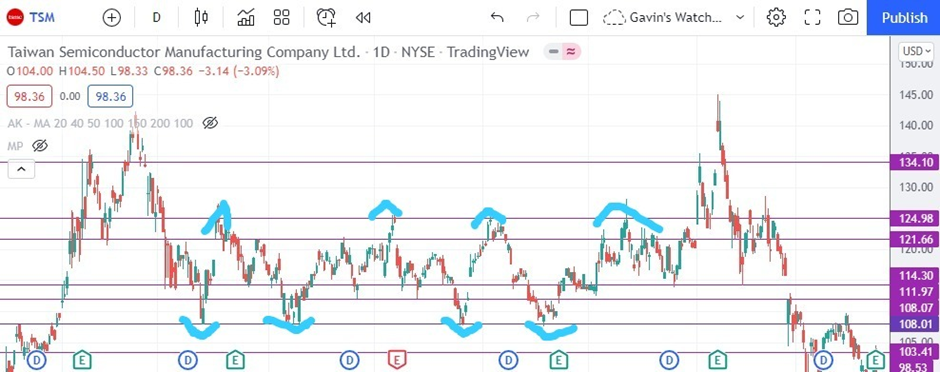The image size is (940, 372).
Task: Expand the chevron beside Gavin's Watch
Action: tap(740, 17)
